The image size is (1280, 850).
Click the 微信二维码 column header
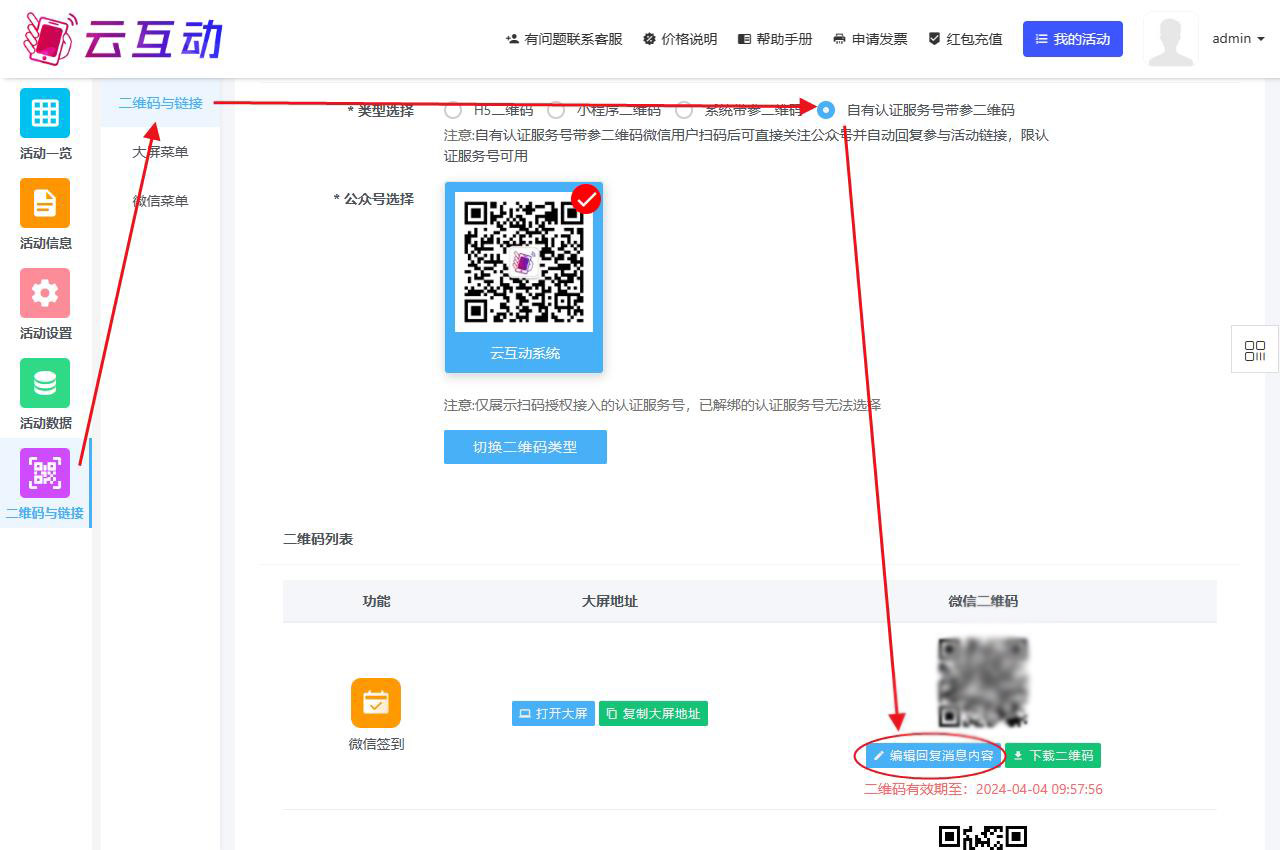(983, 601)
